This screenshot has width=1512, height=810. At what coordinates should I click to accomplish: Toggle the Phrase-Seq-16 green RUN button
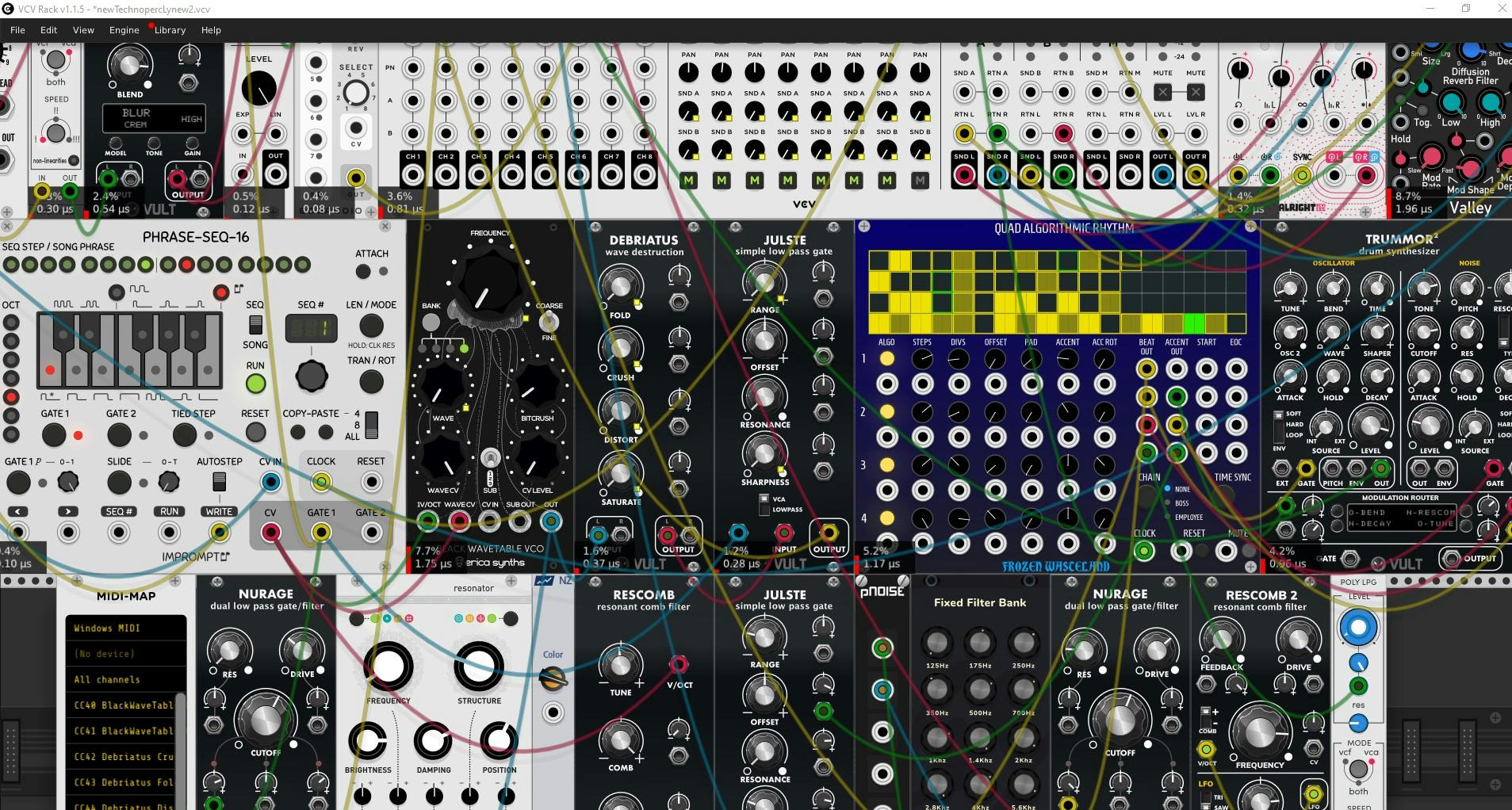click(255, 384)
